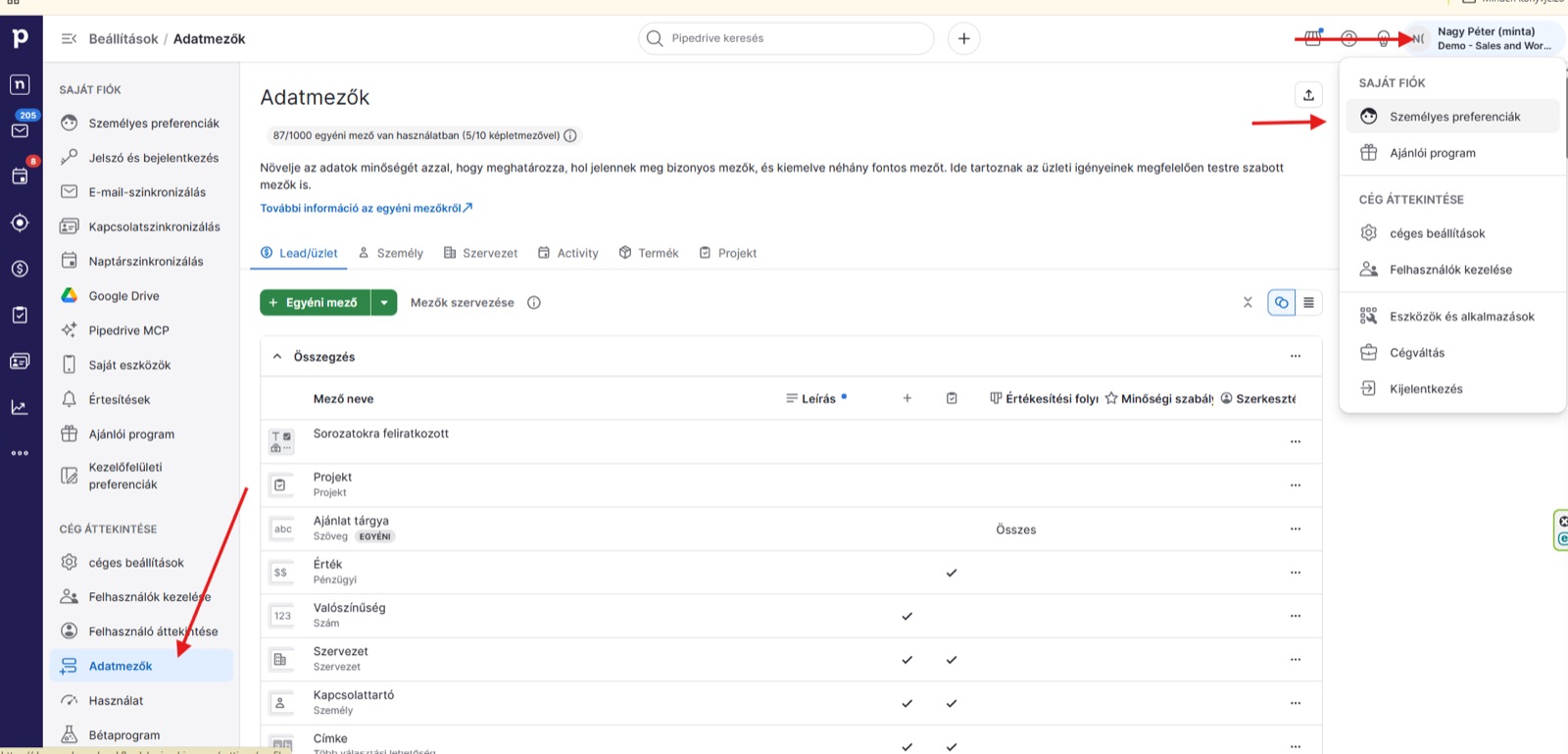The image size is (1568, 754).
Task: Open the Insights chart icon in the left rail
Action: (20, 407)
